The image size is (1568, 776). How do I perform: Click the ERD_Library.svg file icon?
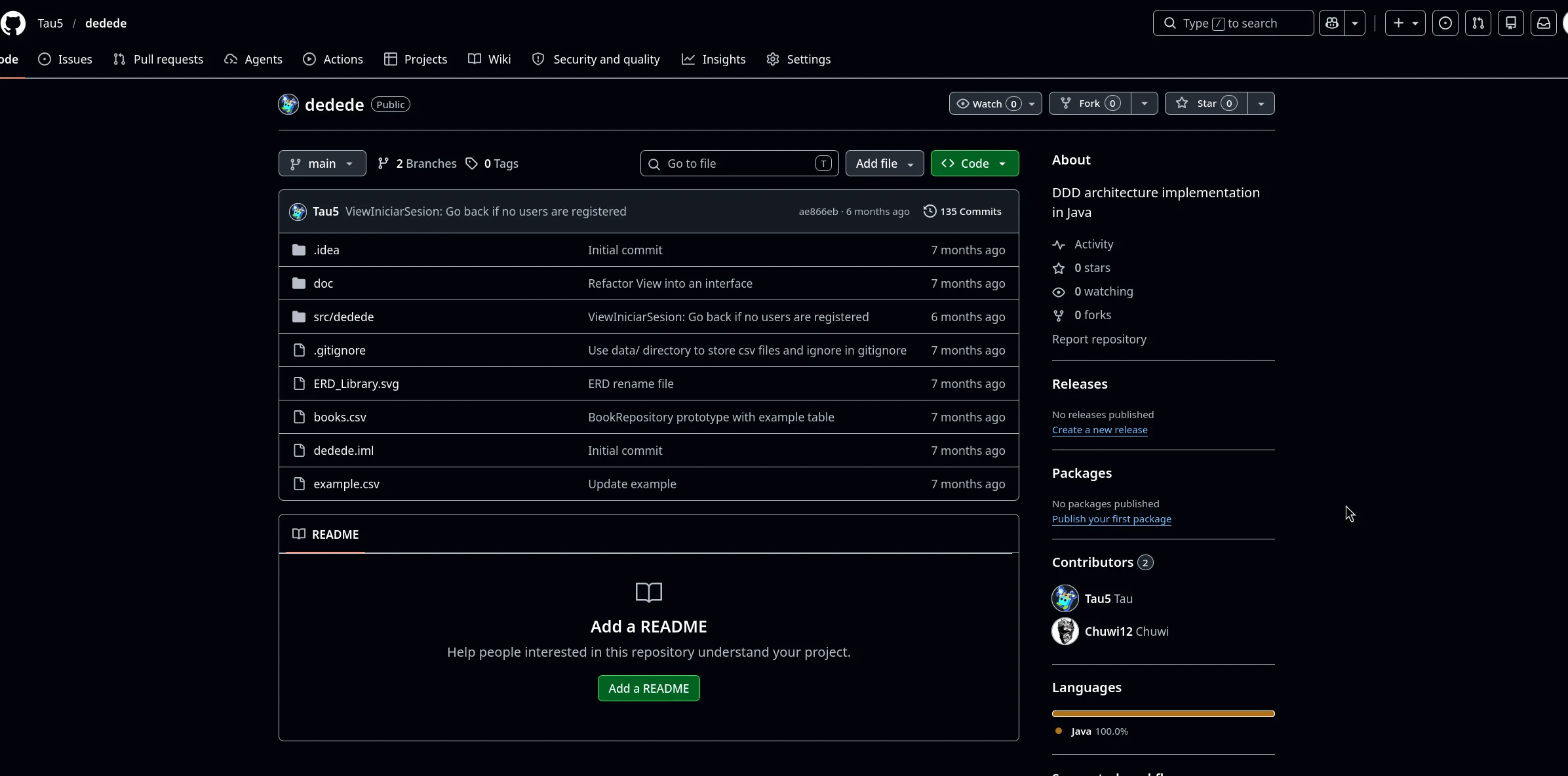[x=299, y=383]
